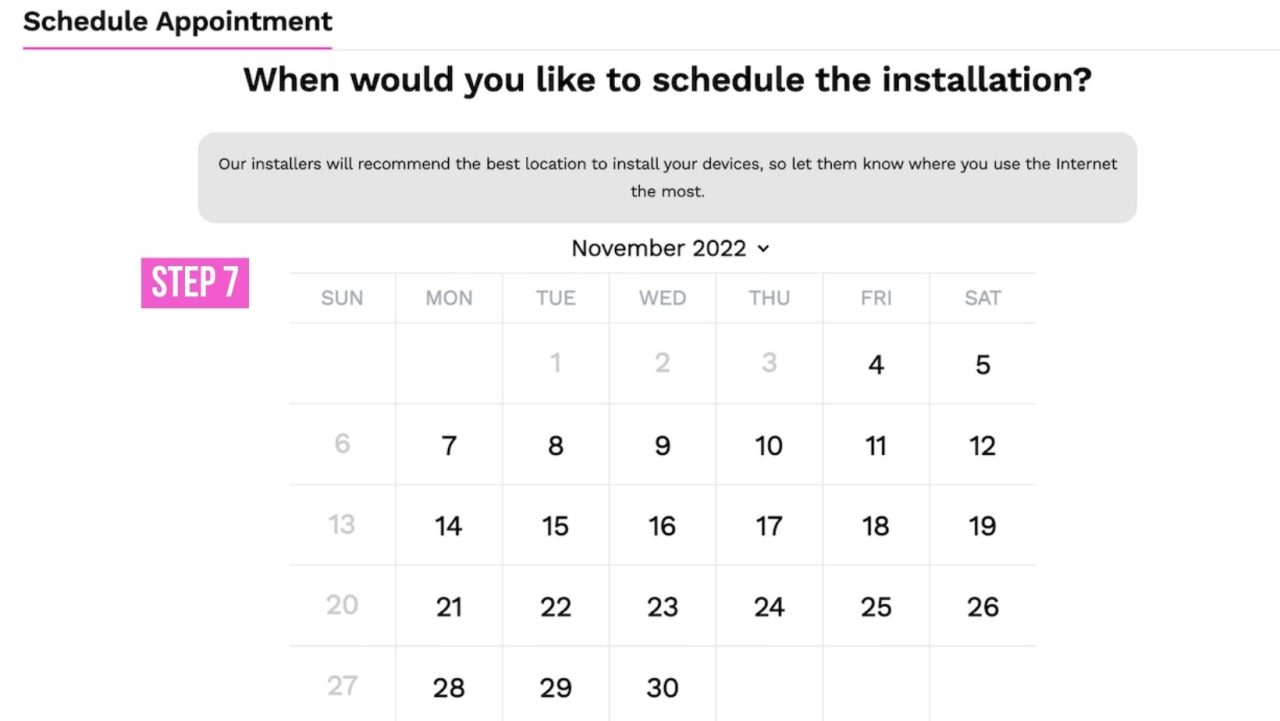The image size is (1280, 721).
Task: Select November 7 as installation date
Action: (x=449, y=446)
